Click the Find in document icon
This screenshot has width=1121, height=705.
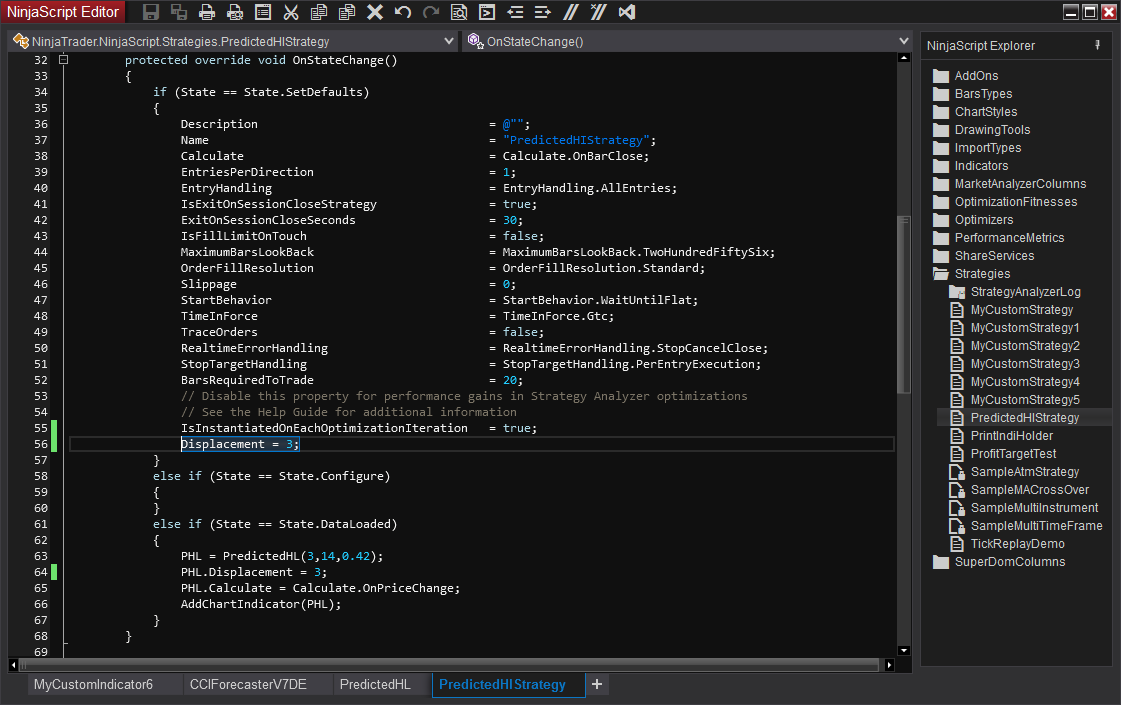coord(459,12)
